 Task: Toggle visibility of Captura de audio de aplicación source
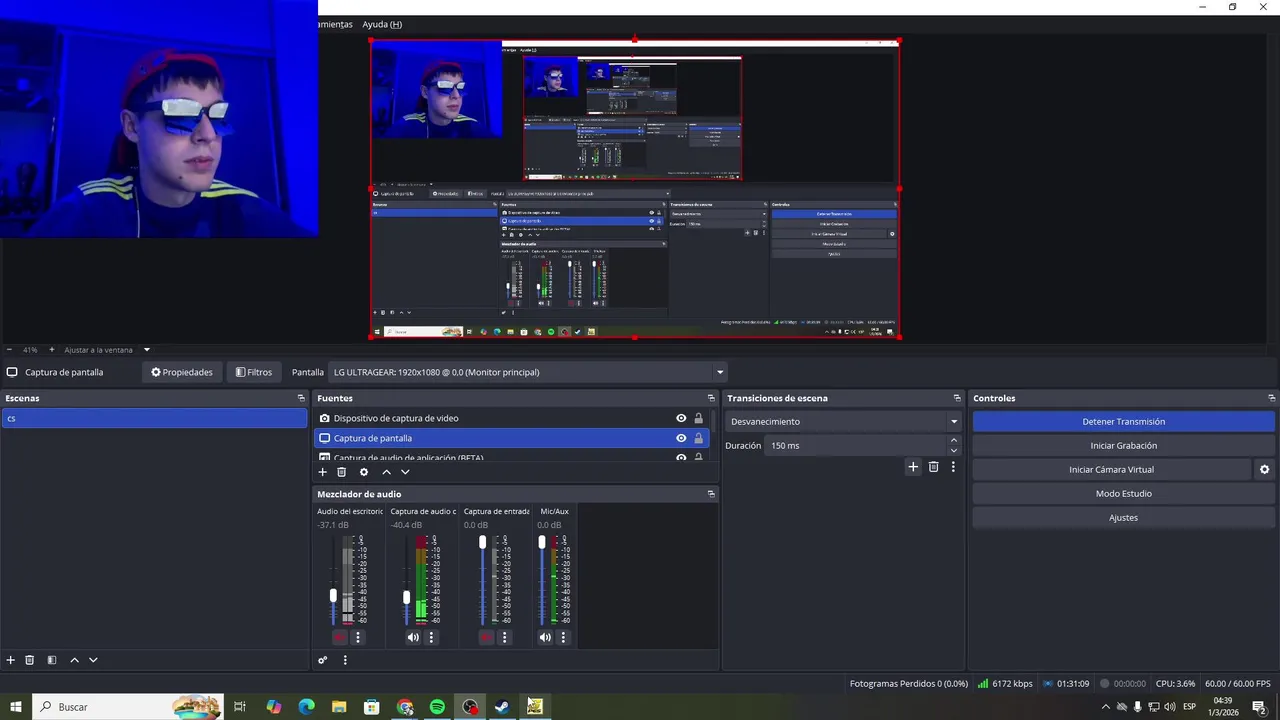[x=681, y=458]
